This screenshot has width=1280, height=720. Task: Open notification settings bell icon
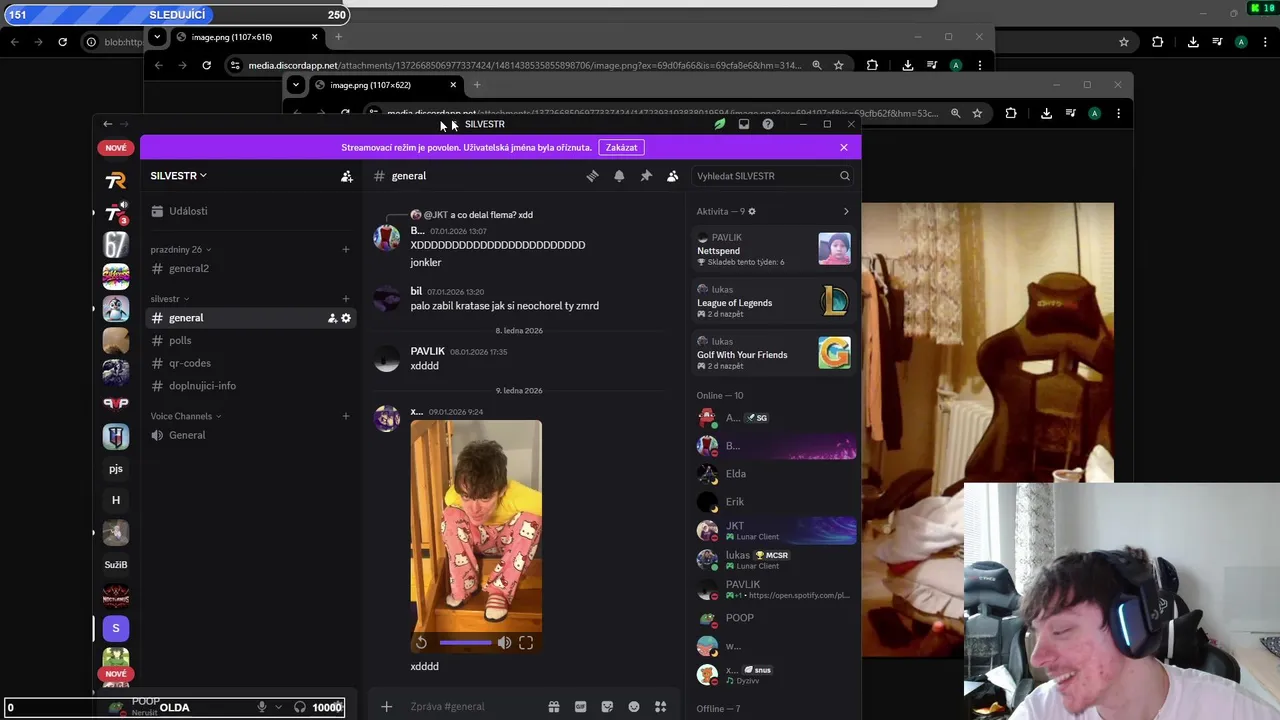[619, 176]
